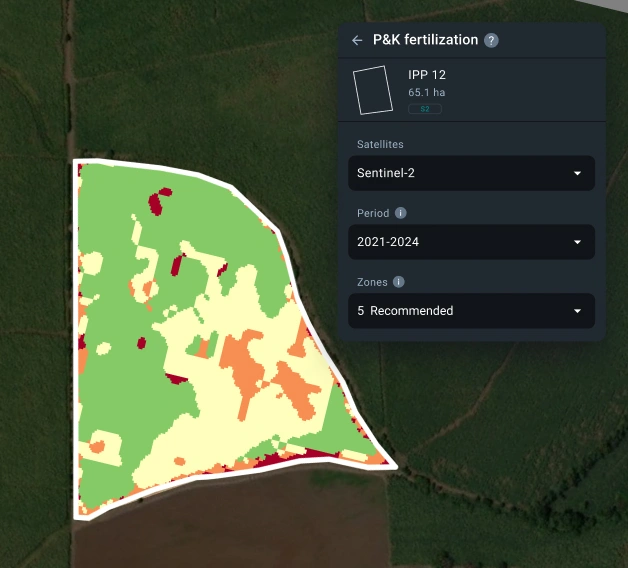The image size is (628, 568).
Task: Show info about Period
Action: [401, 213]
